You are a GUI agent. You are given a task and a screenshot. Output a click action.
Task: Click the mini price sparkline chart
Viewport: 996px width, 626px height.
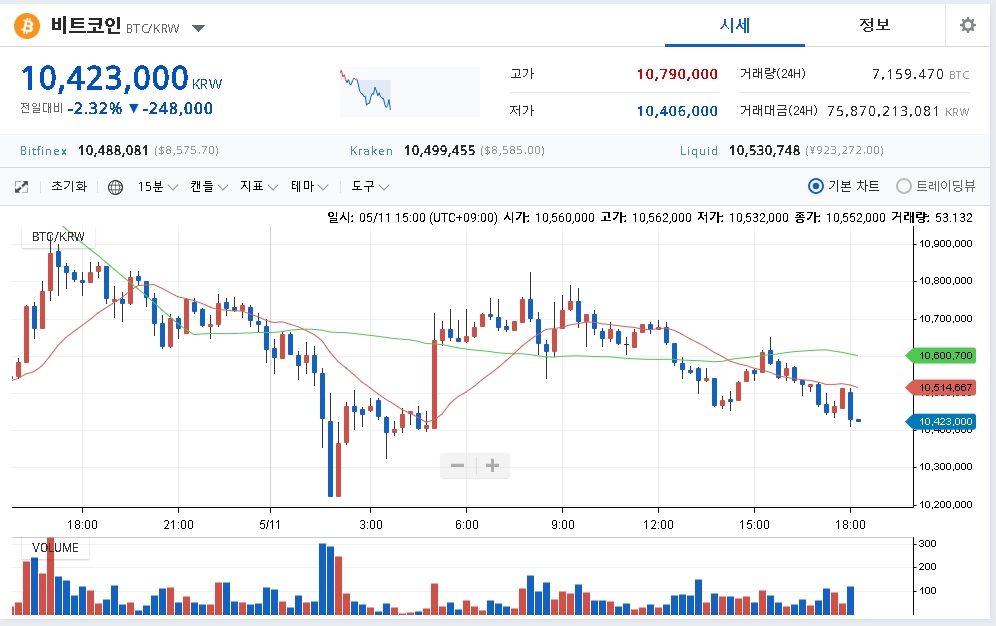coord(410,91)
